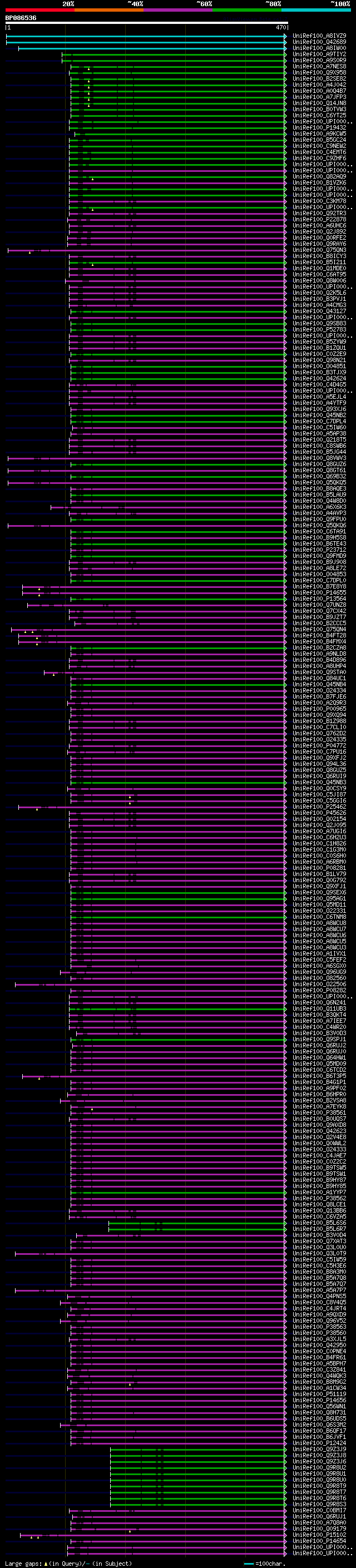Viewport: 356px width, 1568px height.
Task: Click the UniRef100_Q82AQ9 label
Action: (x=319, y=176)
